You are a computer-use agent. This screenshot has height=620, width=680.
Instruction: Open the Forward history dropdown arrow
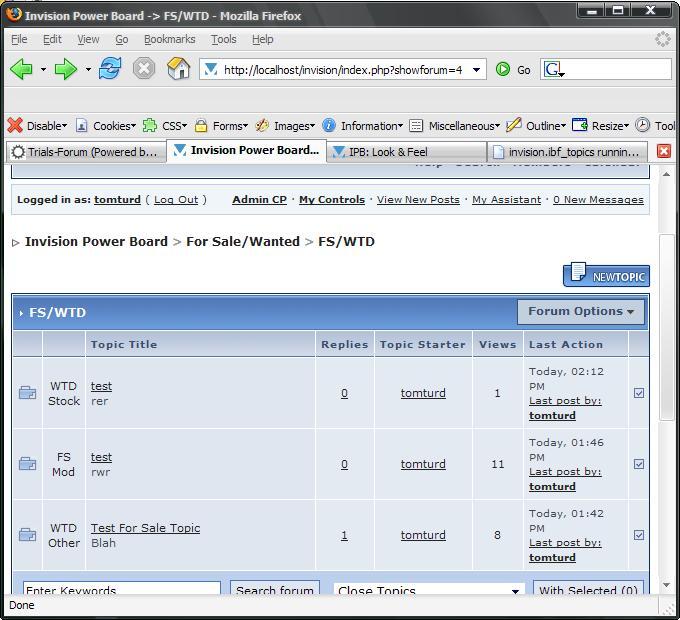88,69
